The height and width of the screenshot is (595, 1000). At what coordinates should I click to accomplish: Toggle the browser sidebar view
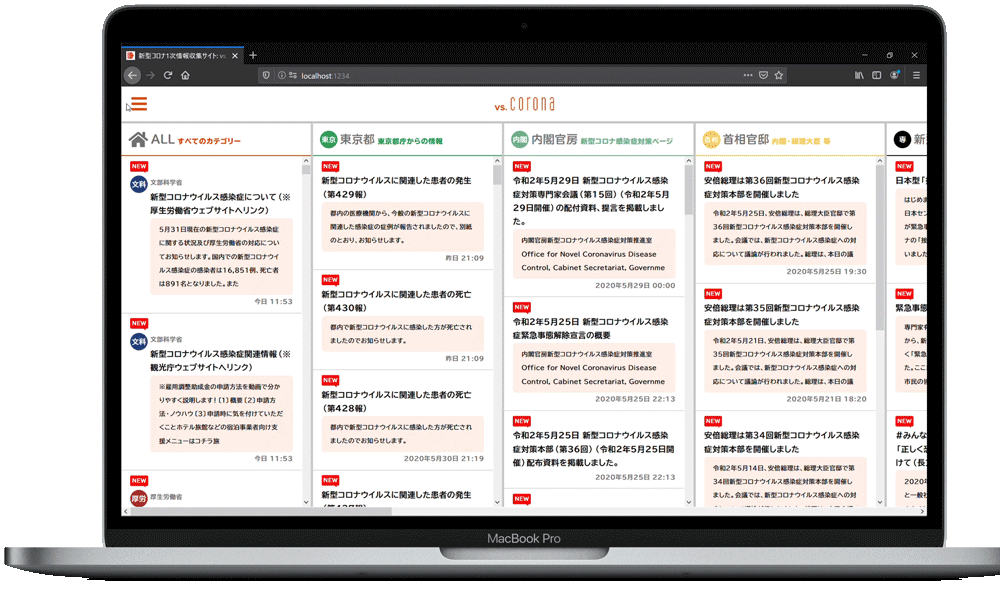(877, 75)
